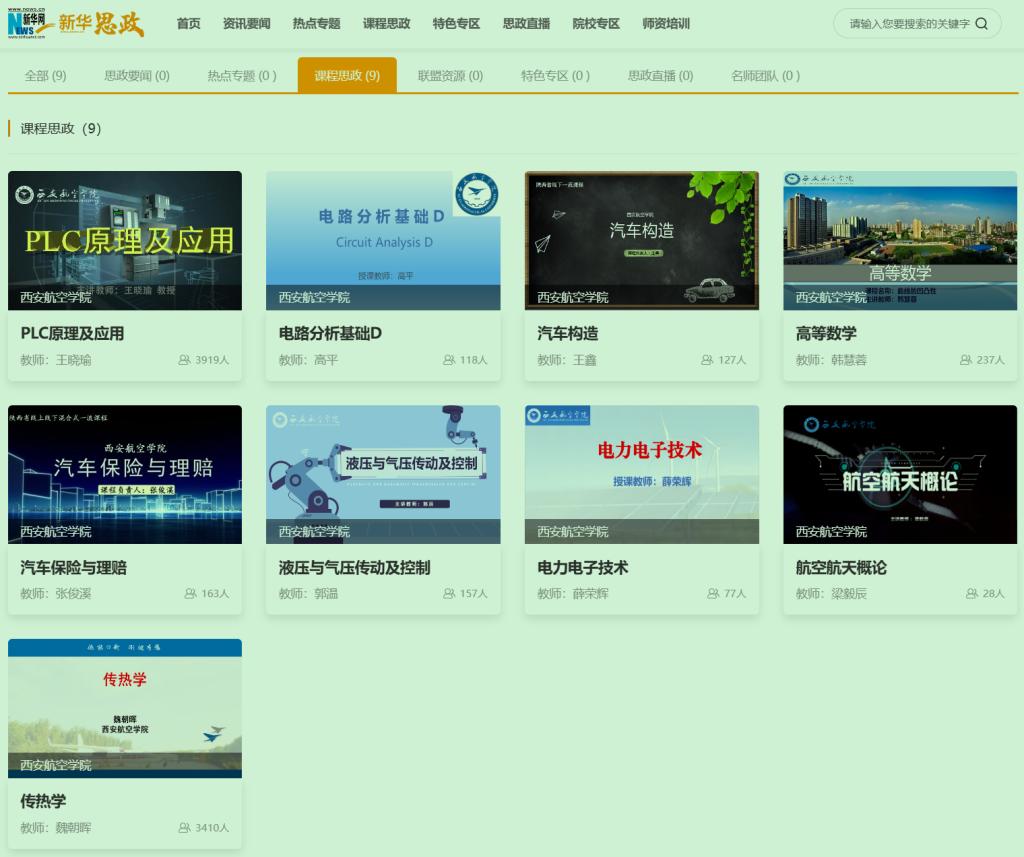Viewport: 1024px width, 857px height.
Task: Switch to the 全部 (9) tab
Action: pyautogui.click(x=45, y=76)
